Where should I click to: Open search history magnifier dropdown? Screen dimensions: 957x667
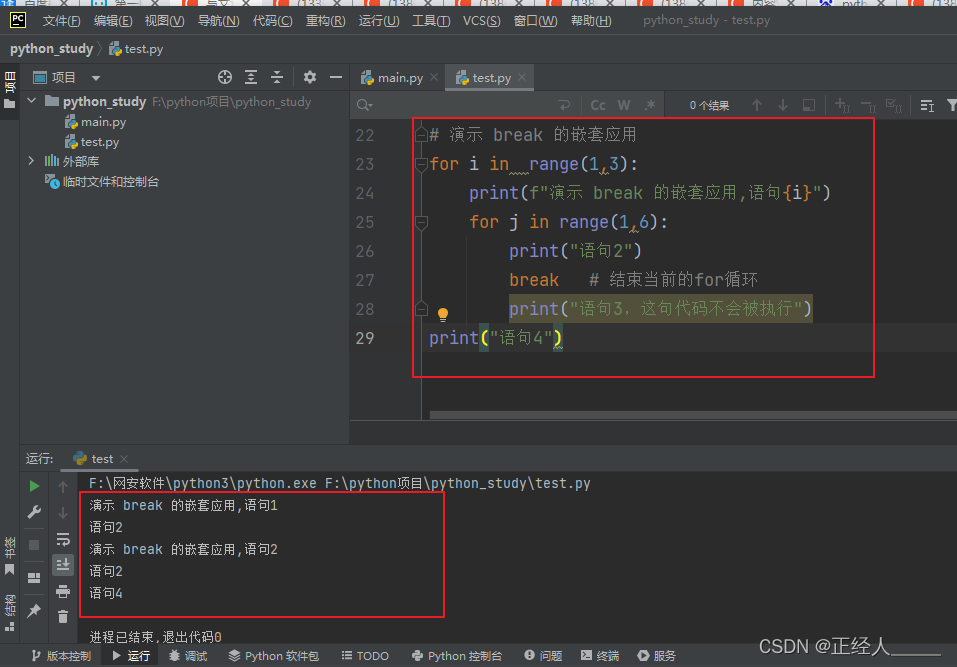[364, 105]
